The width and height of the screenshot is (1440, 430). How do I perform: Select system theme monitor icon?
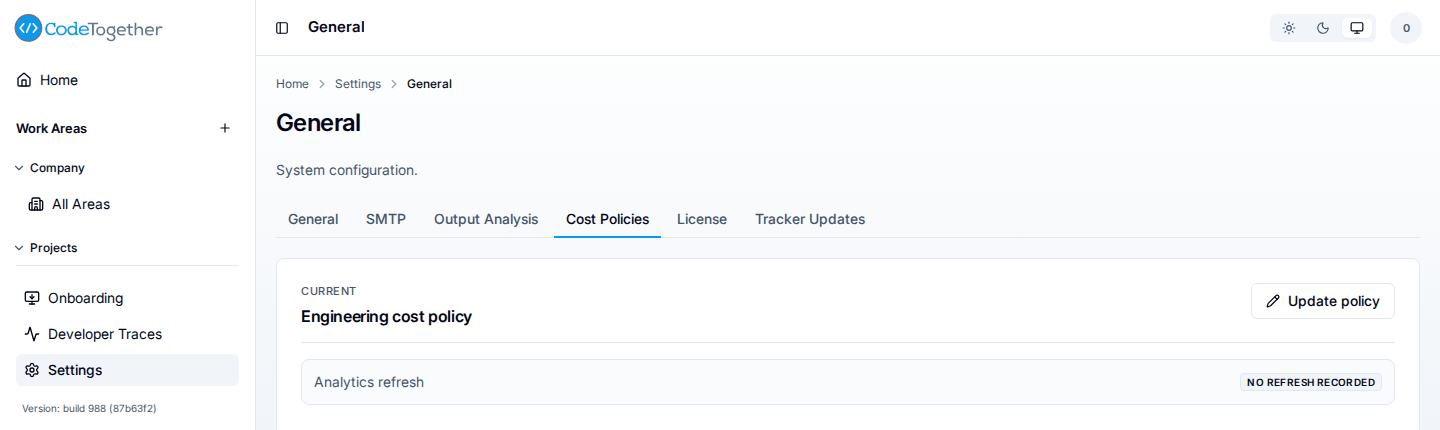pos(1357,28)
